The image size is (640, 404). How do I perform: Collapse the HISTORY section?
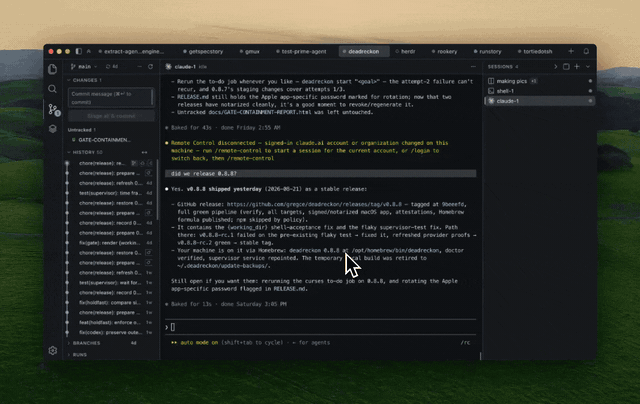[85, 152]
